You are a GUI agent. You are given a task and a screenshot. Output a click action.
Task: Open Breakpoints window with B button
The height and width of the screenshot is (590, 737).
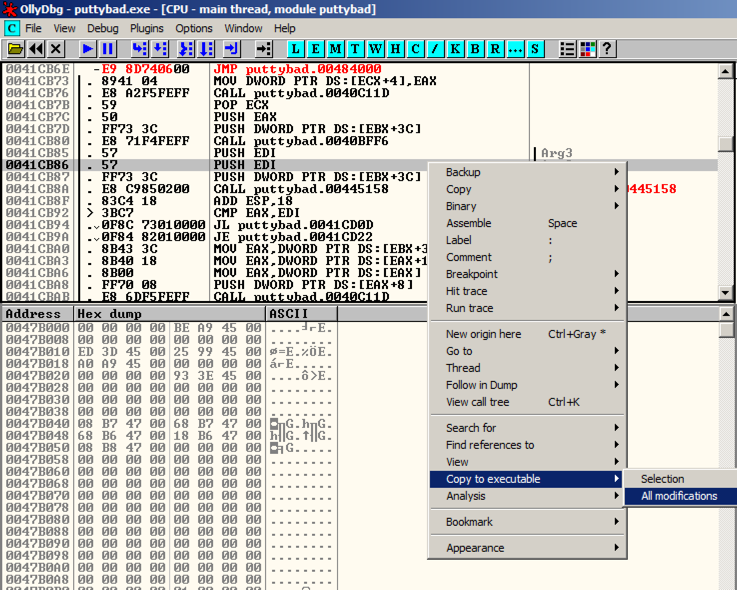pos(475,49)
